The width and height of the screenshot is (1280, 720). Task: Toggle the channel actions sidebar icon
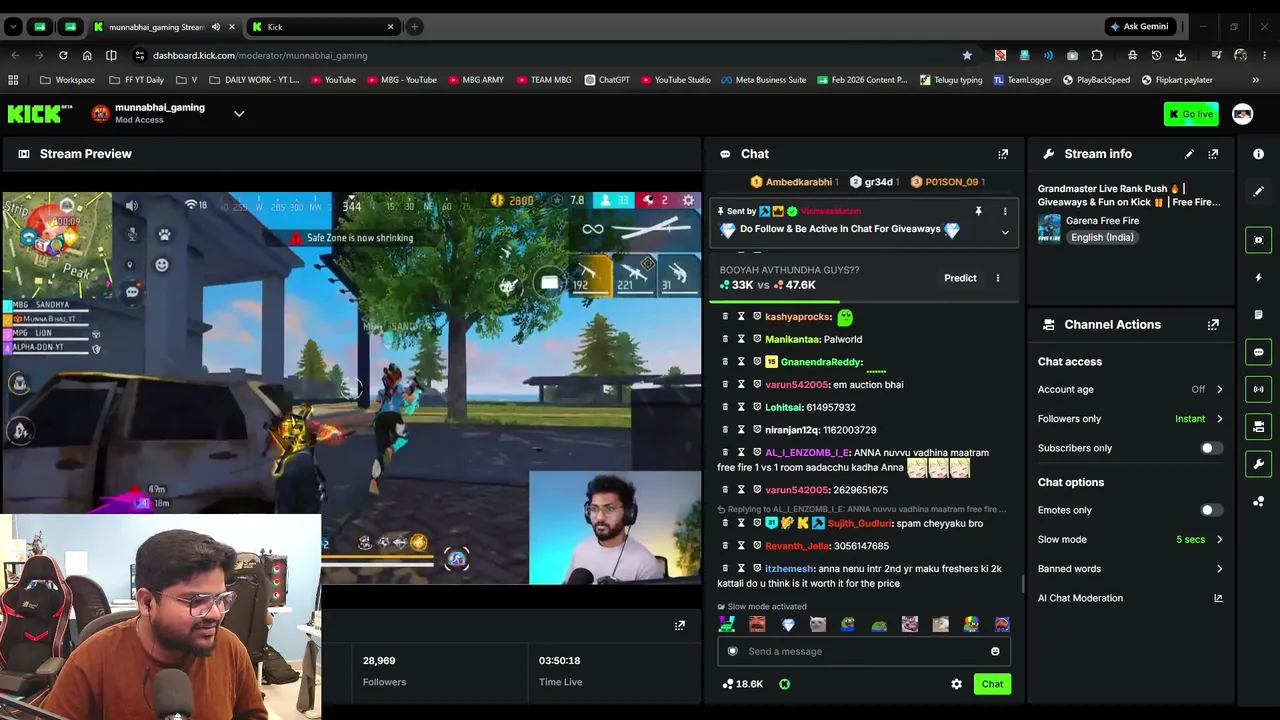1258,427
